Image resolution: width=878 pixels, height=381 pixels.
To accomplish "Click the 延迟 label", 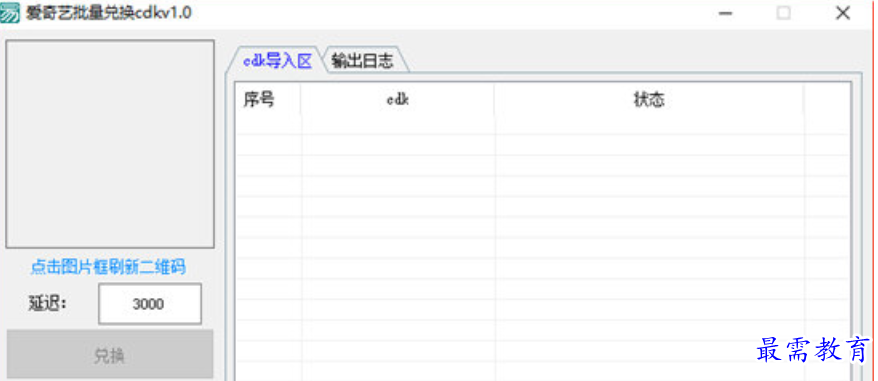I will 48,303.
